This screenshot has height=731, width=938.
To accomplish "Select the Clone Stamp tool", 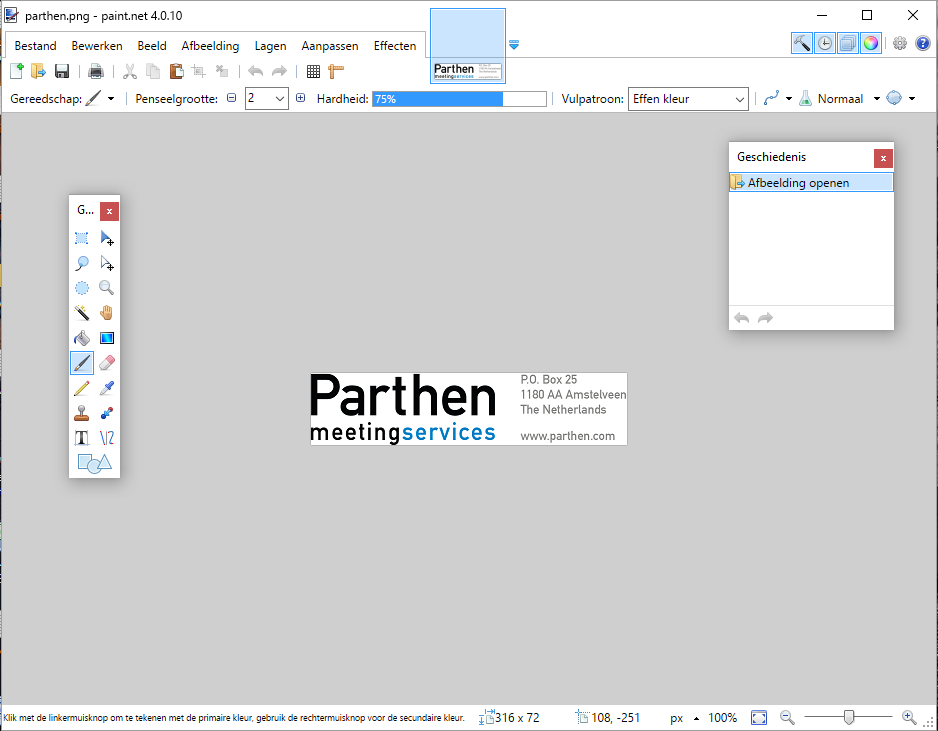I will 82,413.
